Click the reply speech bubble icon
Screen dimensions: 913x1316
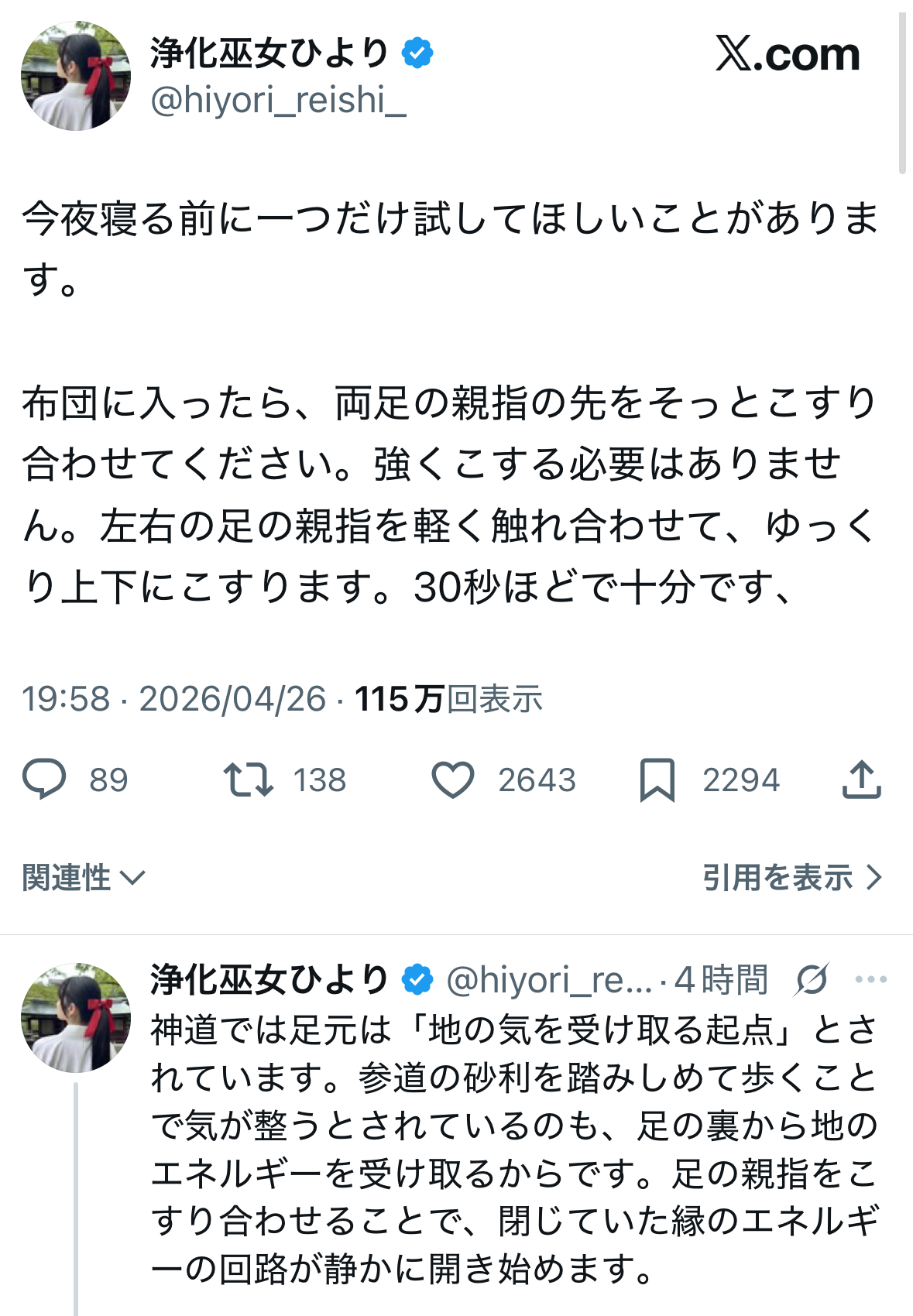point(45,779)
